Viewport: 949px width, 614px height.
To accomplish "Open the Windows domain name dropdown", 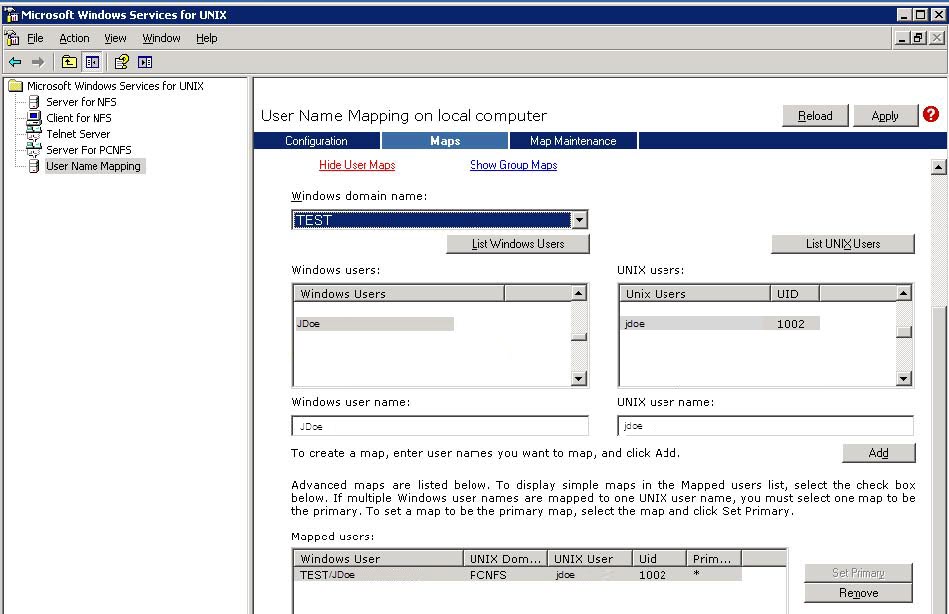I will click(x=579, y=220).
